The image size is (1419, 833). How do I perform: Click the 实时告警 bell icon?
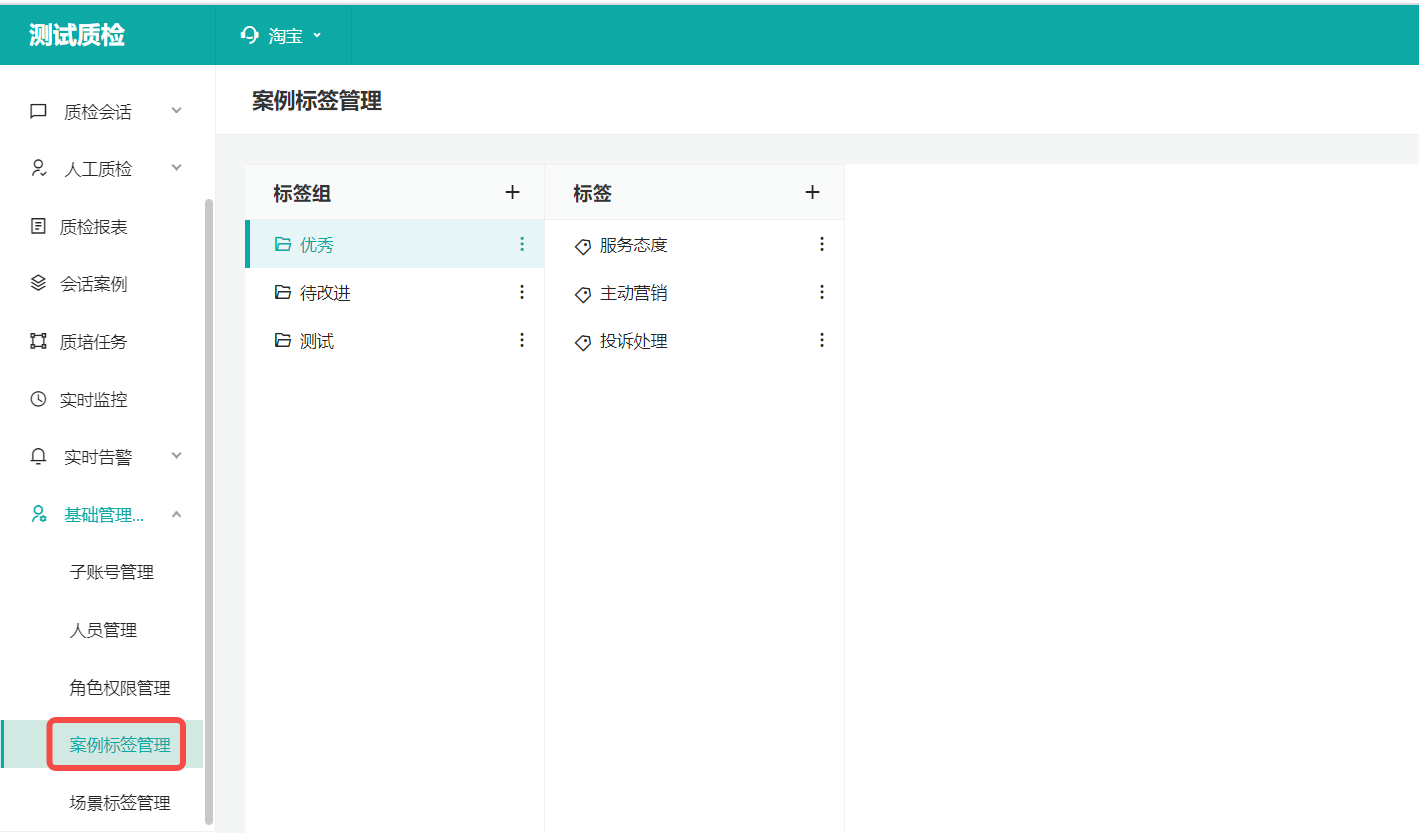point(38,457)
